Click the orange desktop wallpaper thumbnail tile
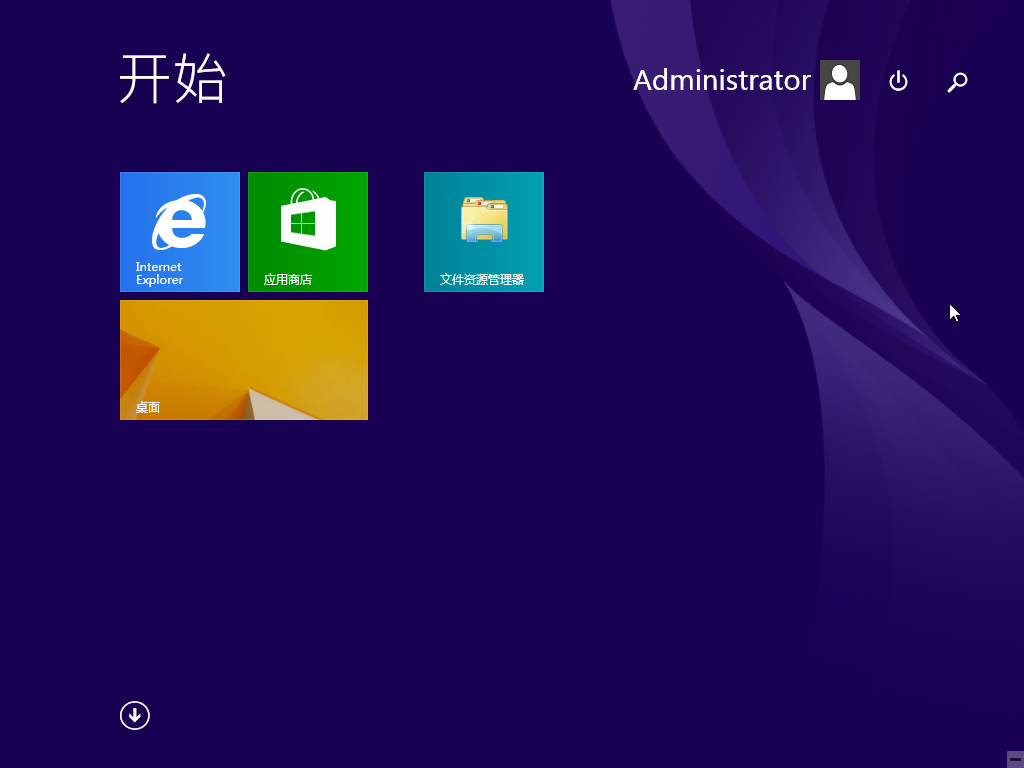 click(x=243, y=360)
